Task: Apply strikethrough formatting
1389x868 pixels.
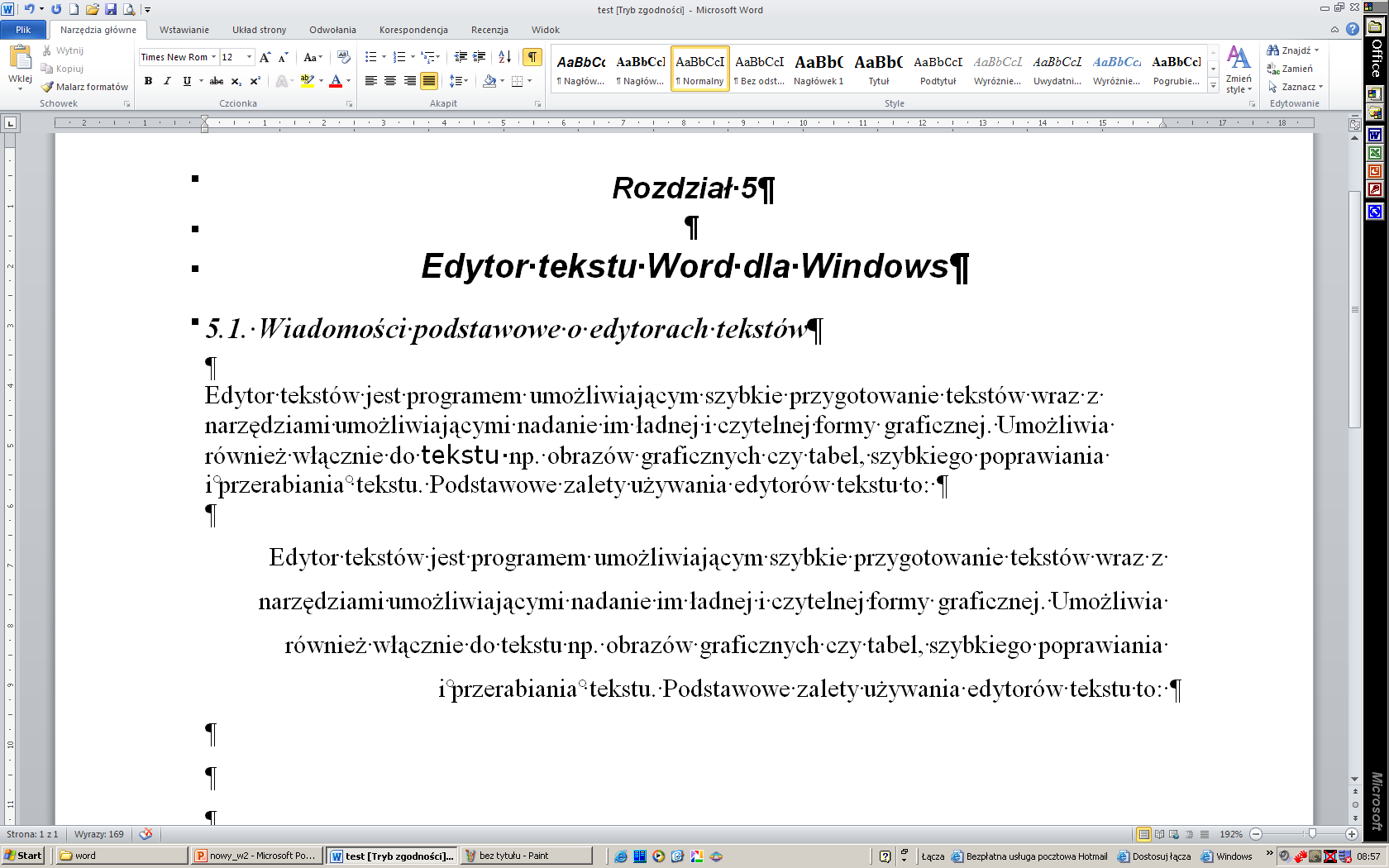Action: click(217, 81)
